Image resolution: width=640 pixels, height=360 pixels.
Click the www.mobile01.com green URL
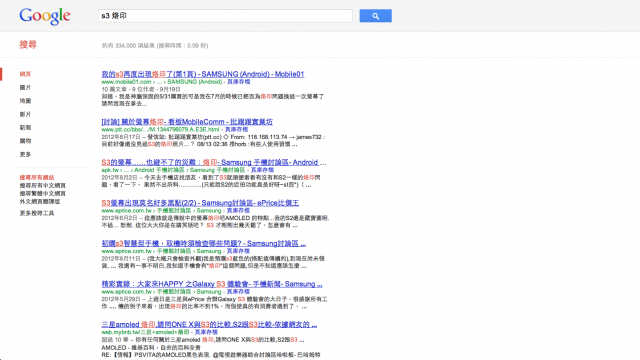click(x=126, y=82)
